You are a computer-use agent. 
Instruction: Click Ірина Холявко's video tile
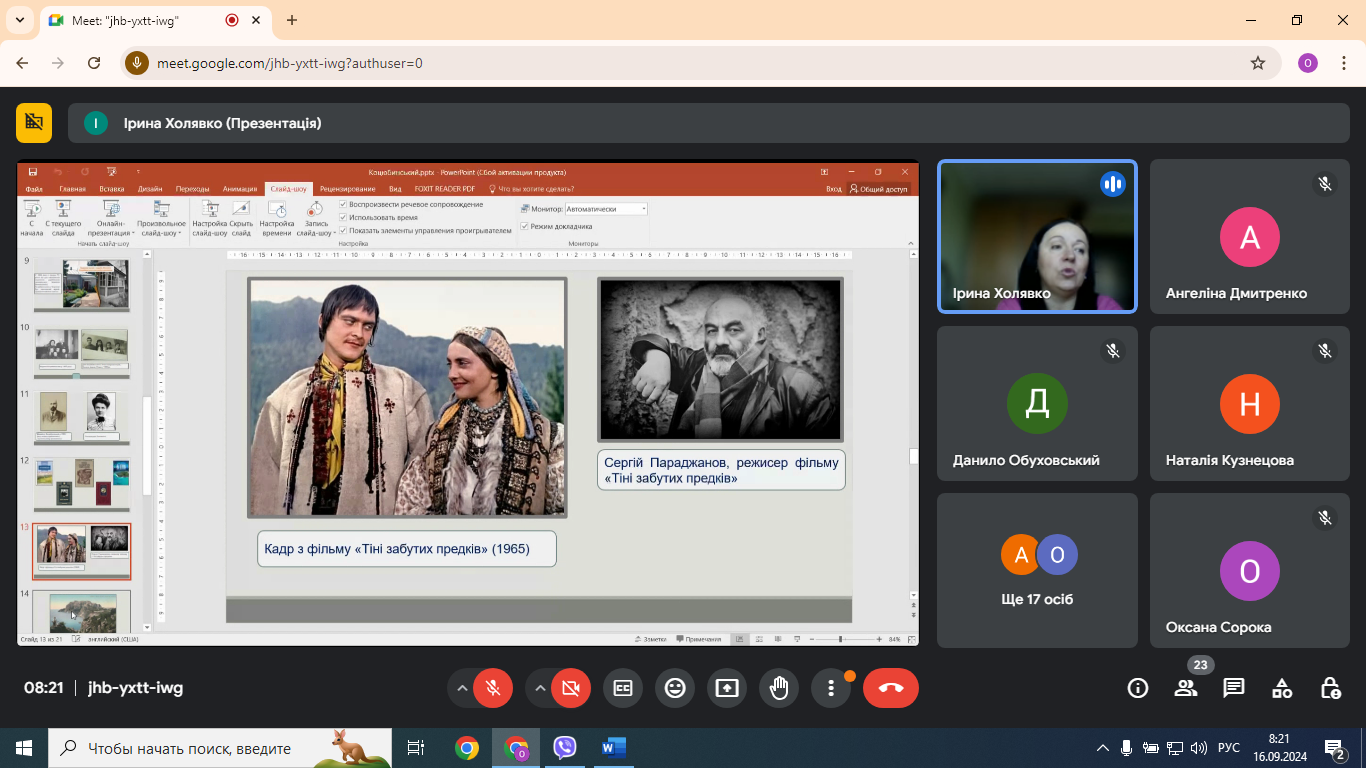1037,236
